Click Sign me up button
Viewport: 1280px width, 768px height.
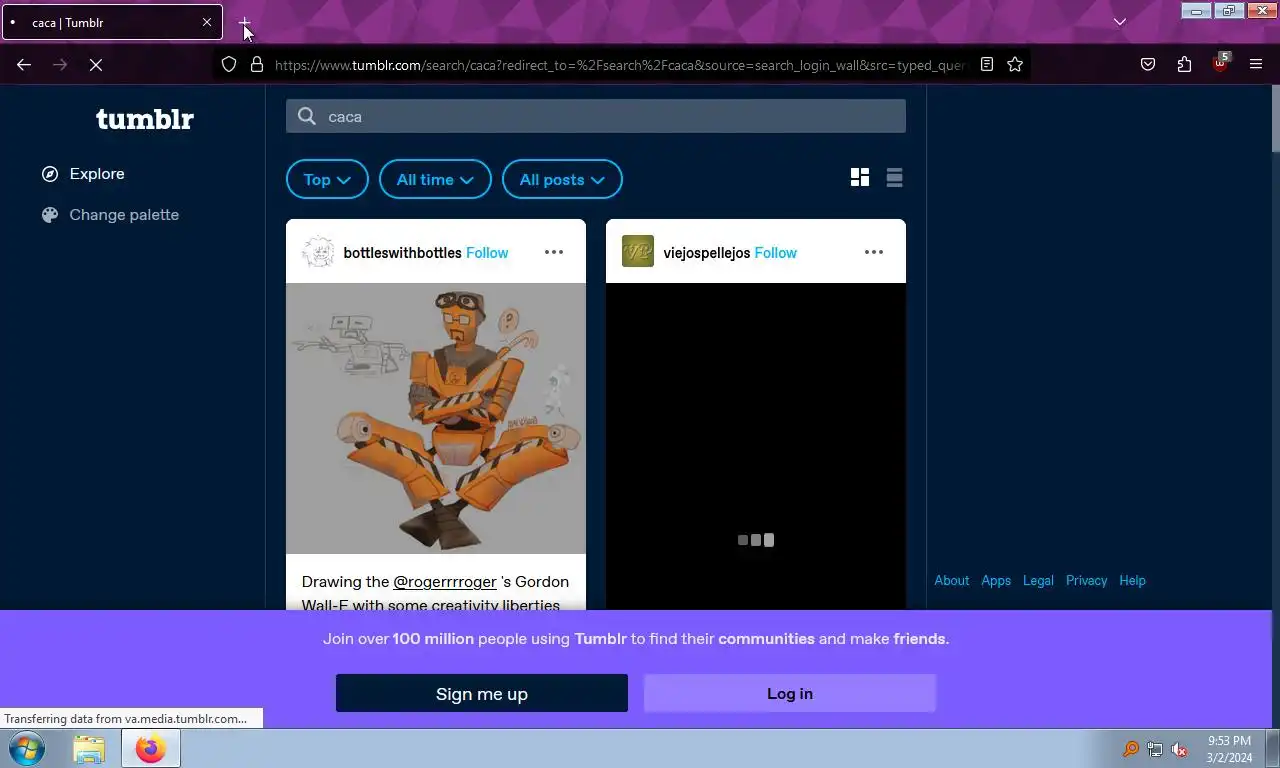[x=482, y=693]
